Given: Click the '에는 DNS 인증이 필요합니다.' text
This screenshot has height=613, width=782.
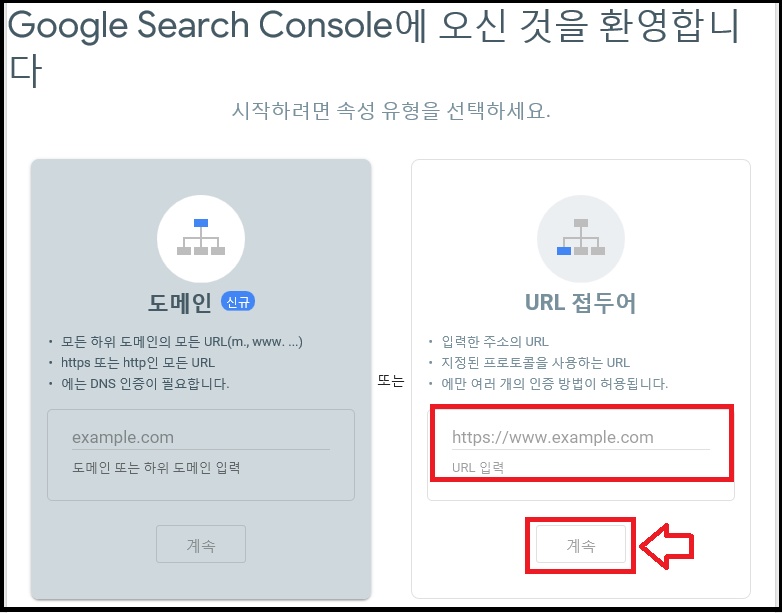Looking at the screenshot, I should (x=145, y=384).
